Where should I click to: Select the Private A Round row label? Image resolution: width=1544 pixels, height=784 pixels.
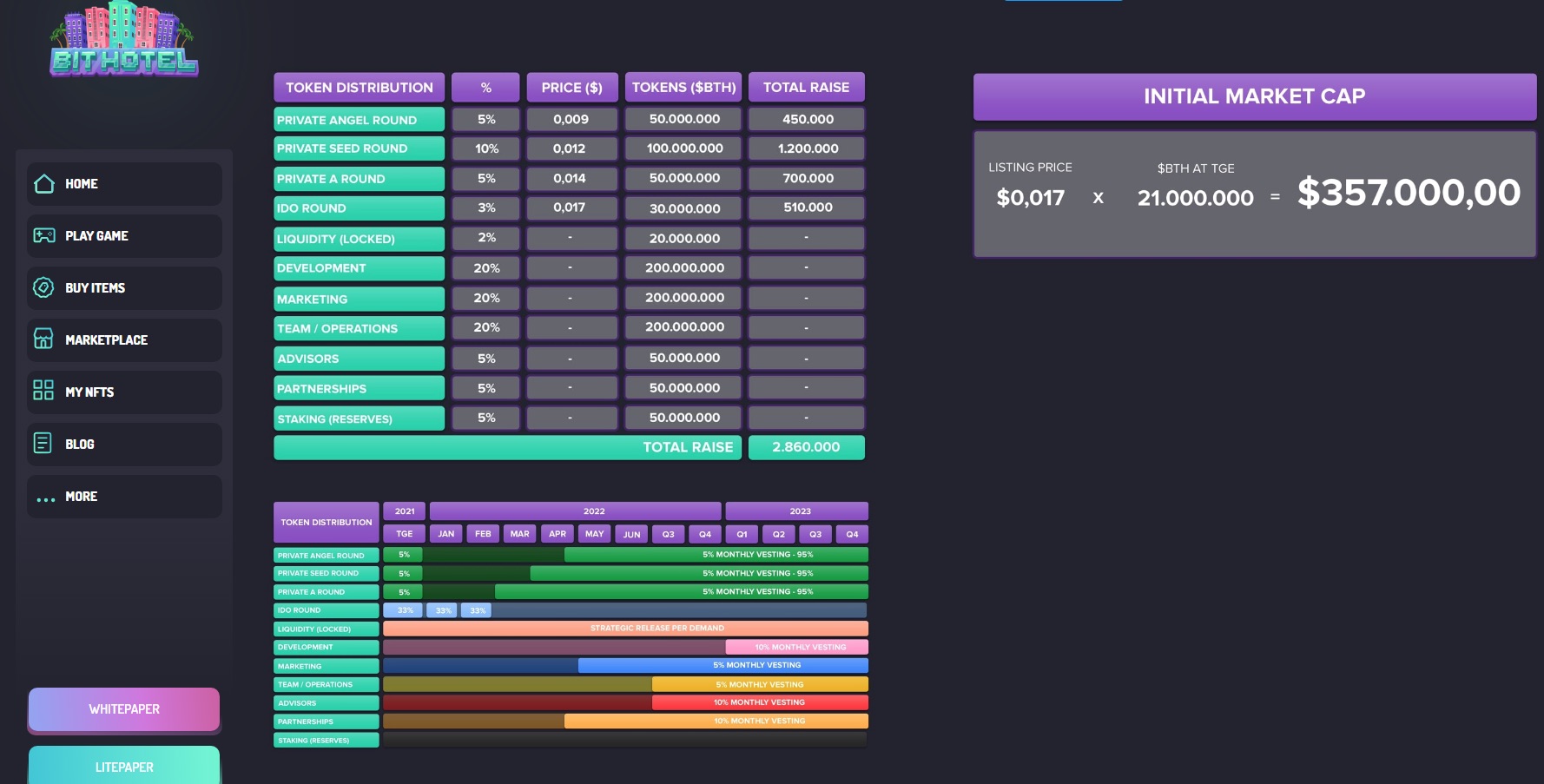coord(359,179)
